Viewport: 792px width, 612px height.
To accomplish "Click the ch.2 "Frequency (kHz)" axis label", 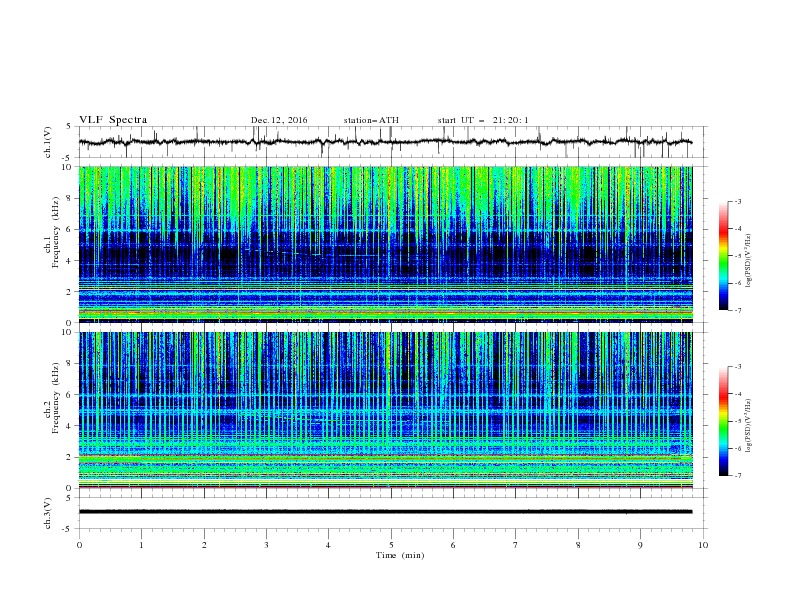I will [x=56, y=398].
